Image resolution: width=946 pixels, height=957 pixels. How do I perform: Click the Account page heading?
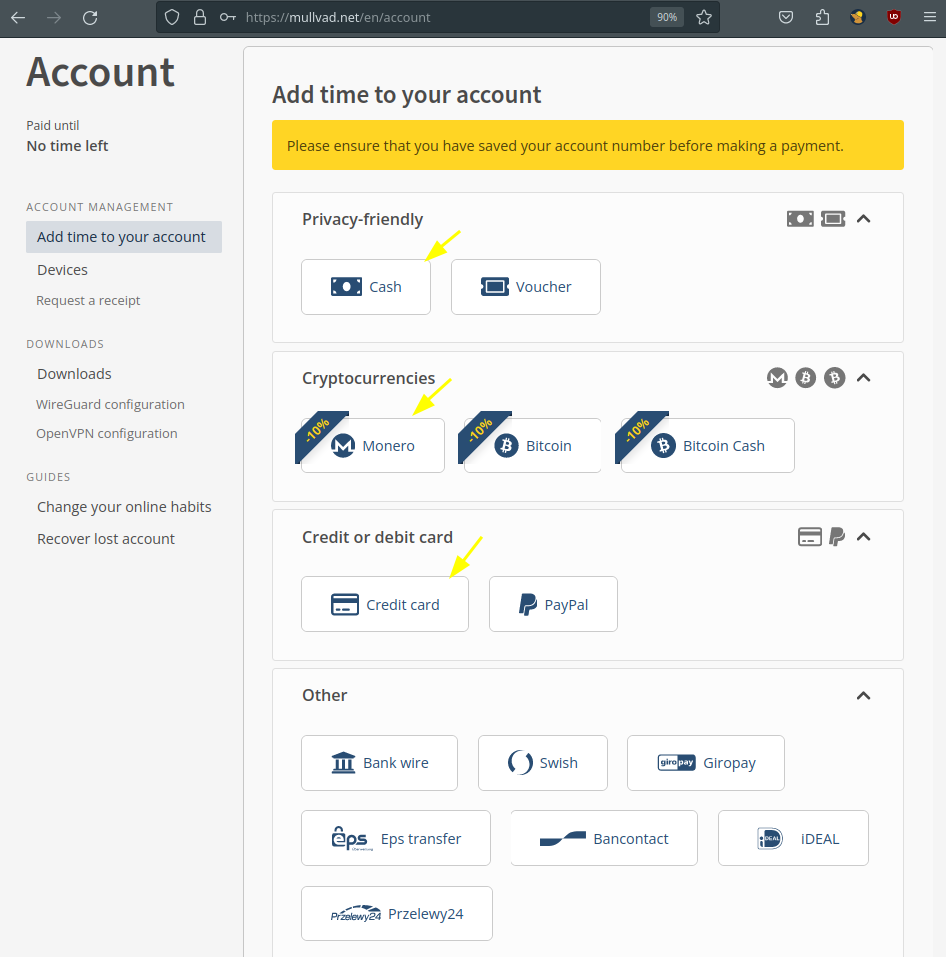(x=101, y=72)
